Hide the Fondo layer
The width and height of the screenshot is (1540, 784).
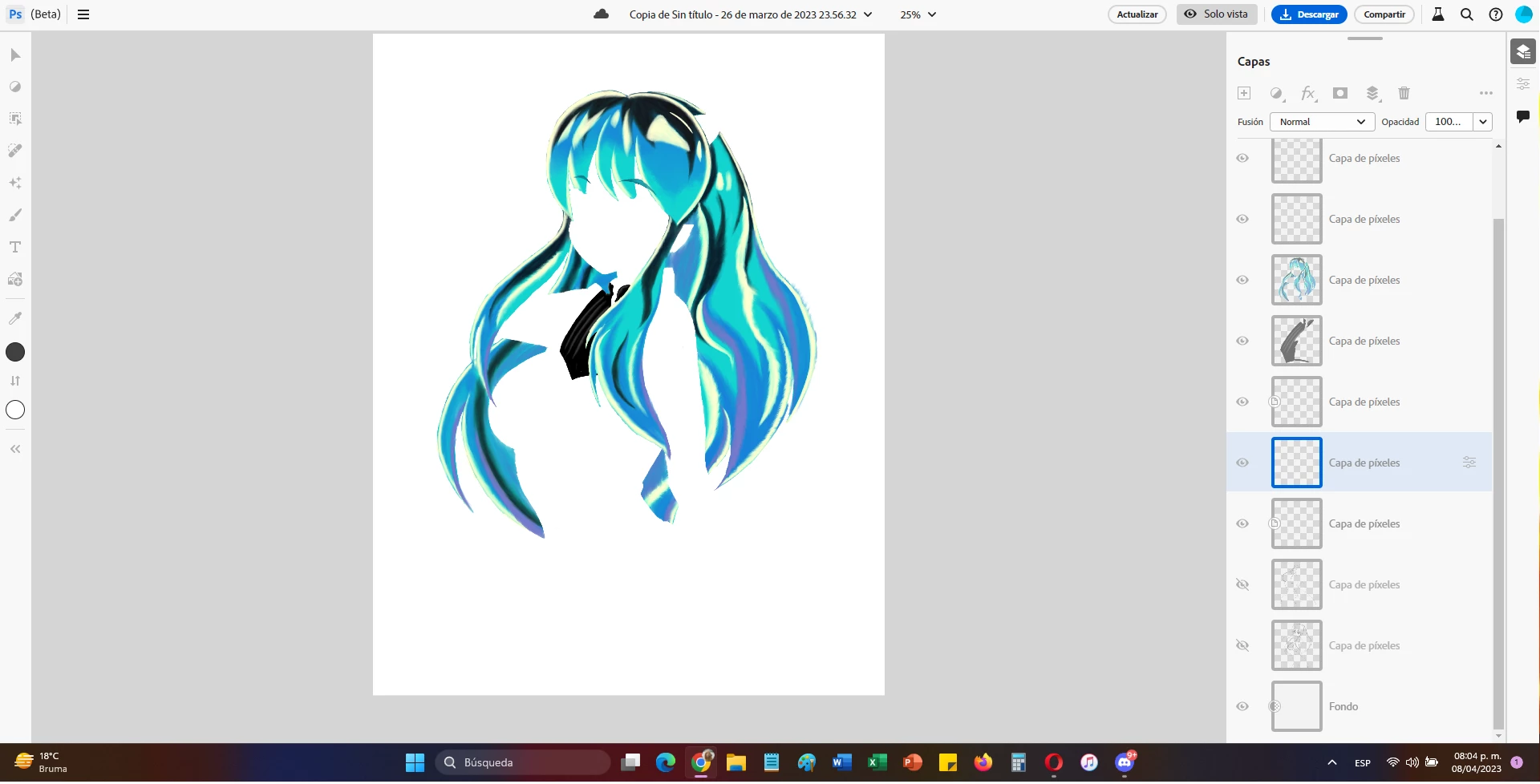point(1242,706)
